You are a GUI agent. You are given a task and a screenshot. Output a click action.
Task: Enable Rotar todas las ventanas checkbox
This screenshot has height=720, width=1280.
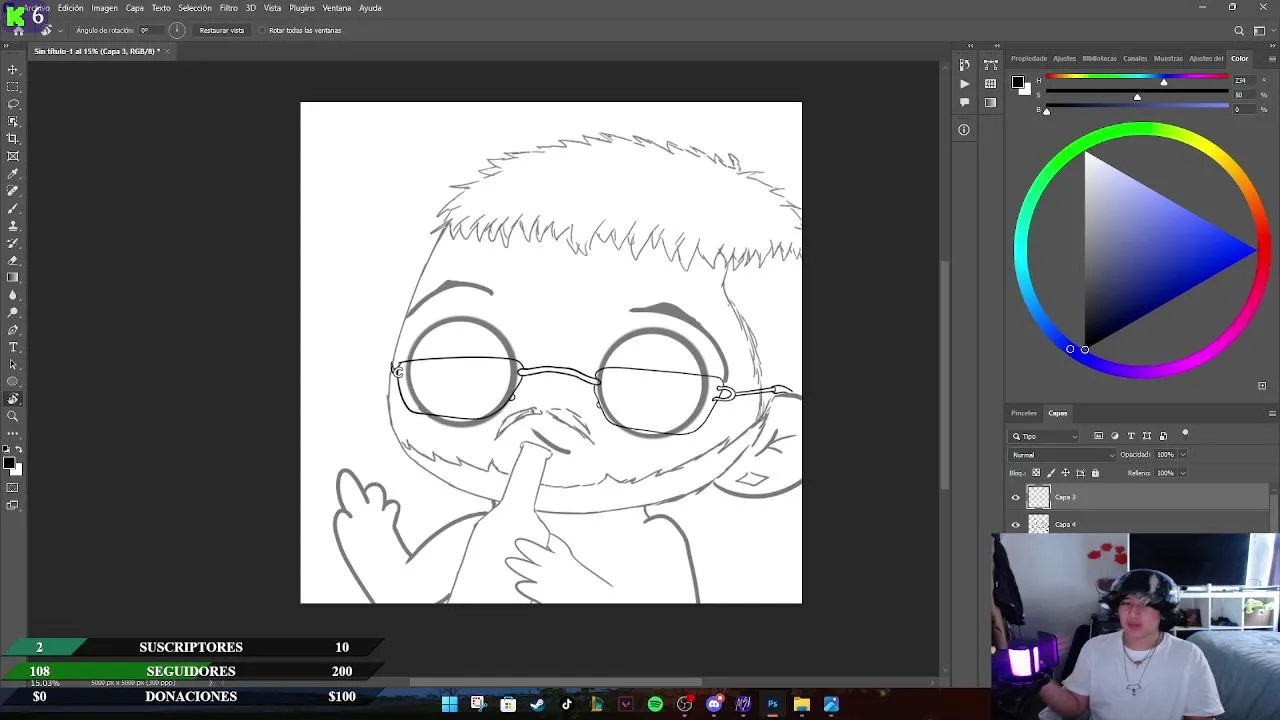(262, 30)
